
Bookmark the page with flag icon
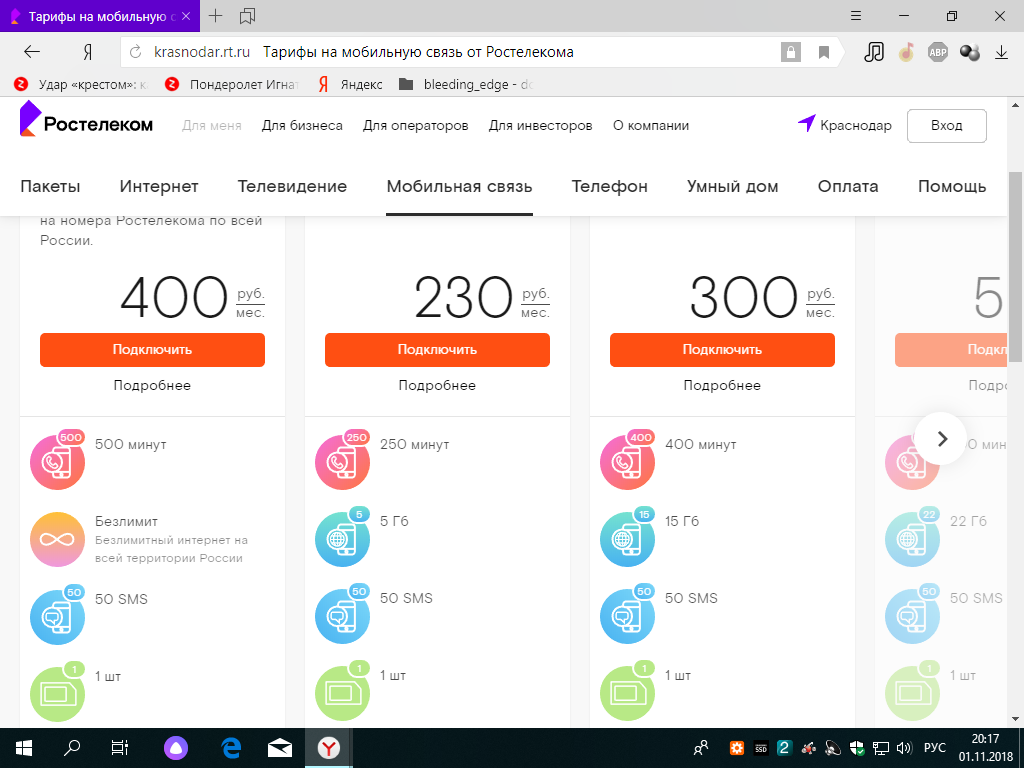(x=824, y=52)
